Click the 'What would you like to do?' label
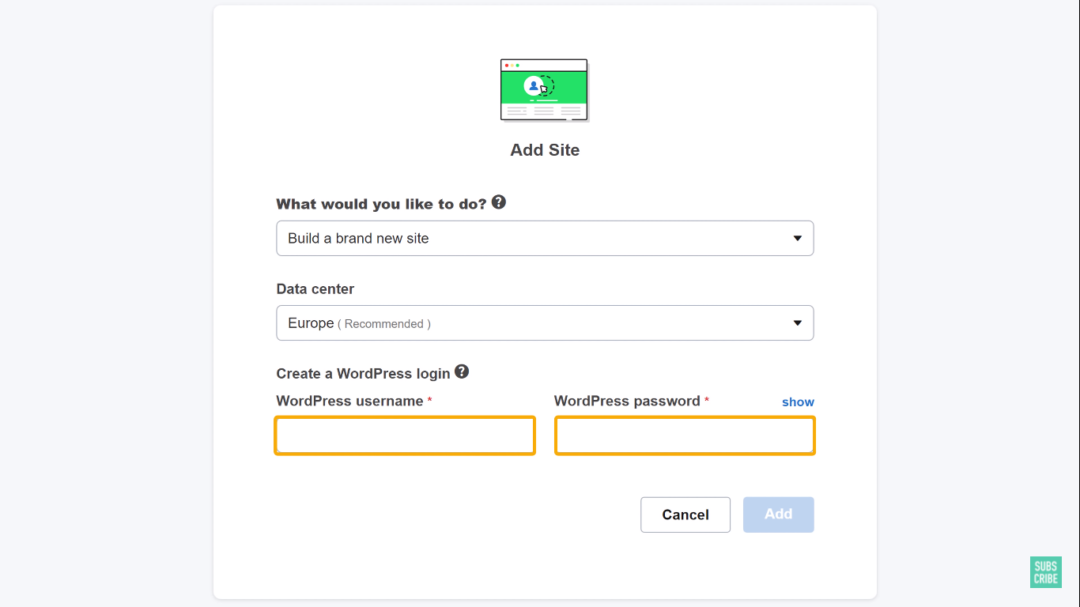 point(381,204)
